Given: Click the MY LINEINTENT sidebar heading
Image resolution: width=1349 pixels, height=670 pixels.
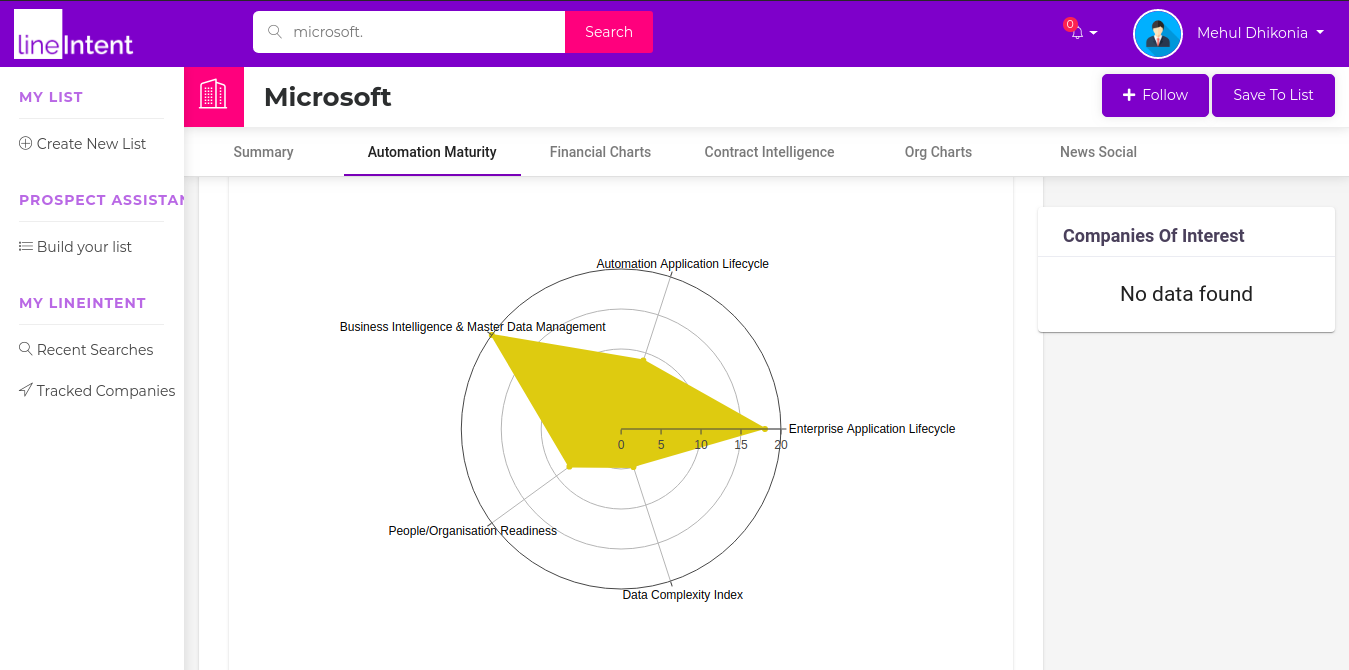Looking at the screenshot, I should [82, 303].
